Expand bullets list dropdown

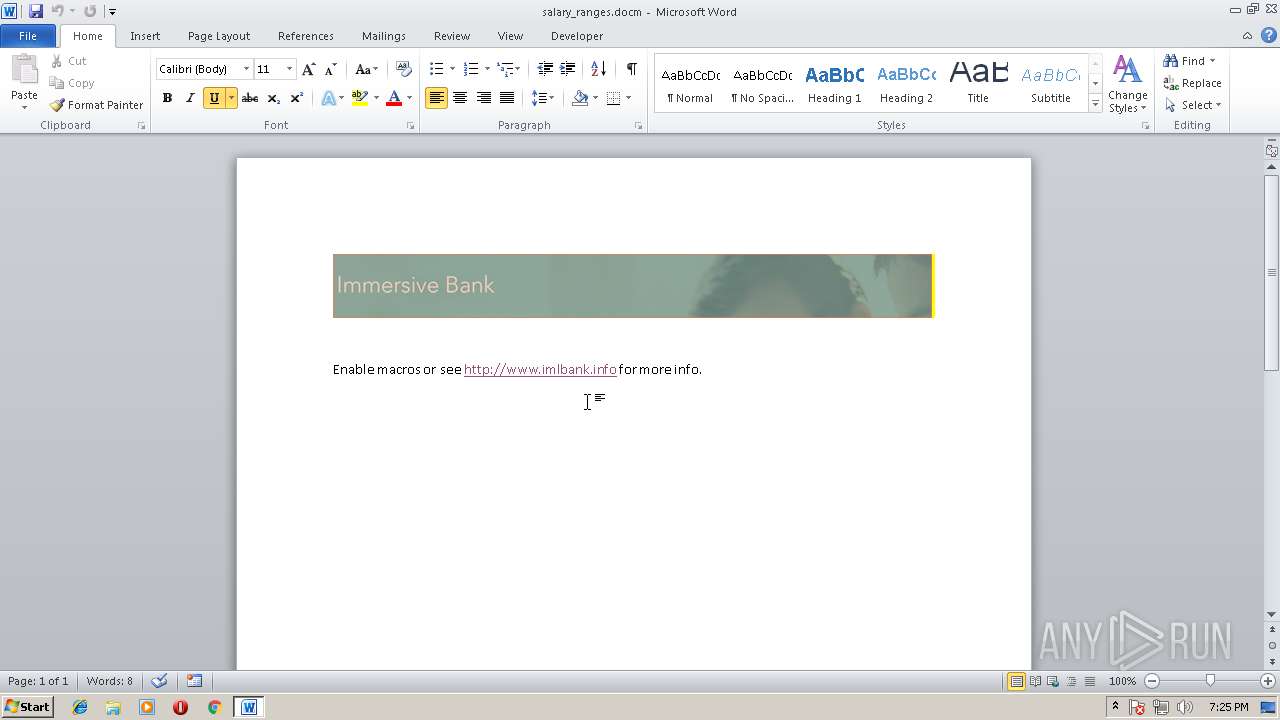[x=452, y=69]
